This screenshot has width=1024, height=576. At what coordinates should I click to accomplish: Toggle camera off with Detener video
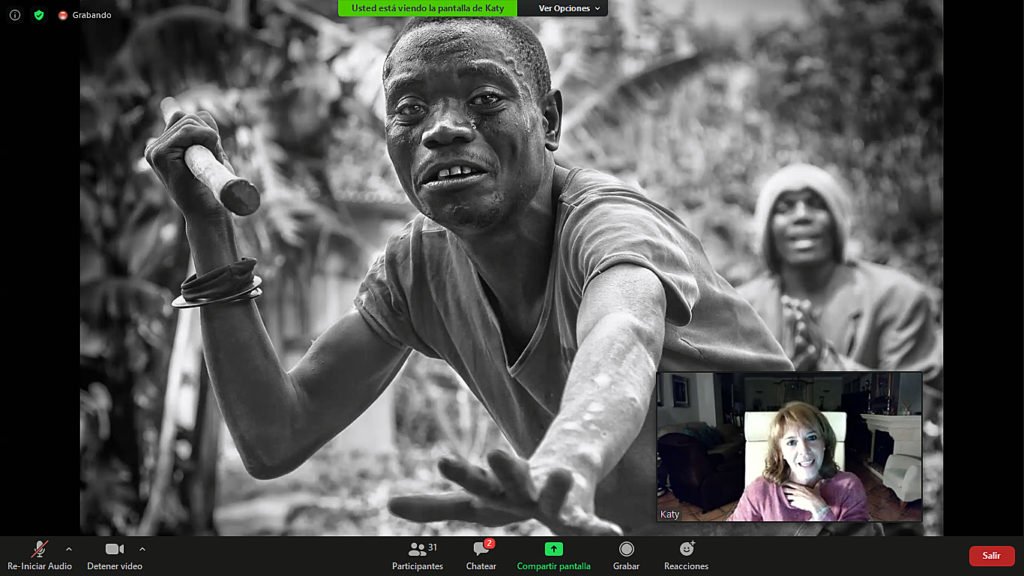[114, 555]
